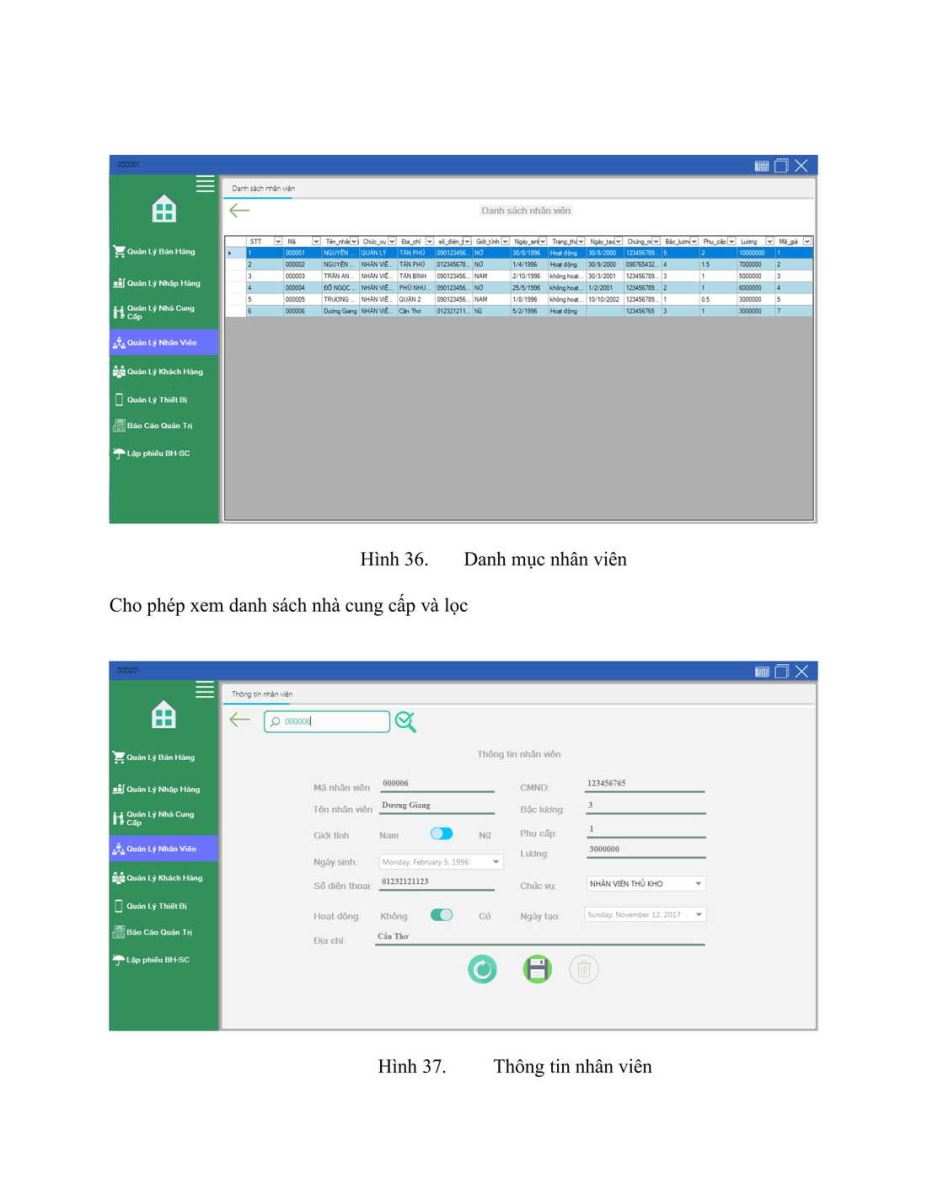Click the Dương Giang cell in the table
Image resolution: width=927 pixels, height=1200 pixels.
point(342,311)
